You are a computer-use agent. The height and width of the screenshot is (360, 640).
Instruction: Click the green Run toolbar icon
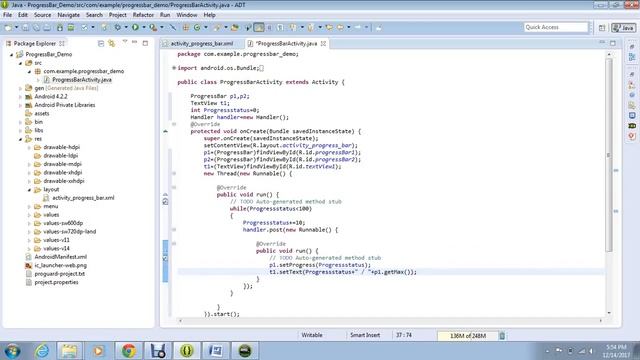135,27
